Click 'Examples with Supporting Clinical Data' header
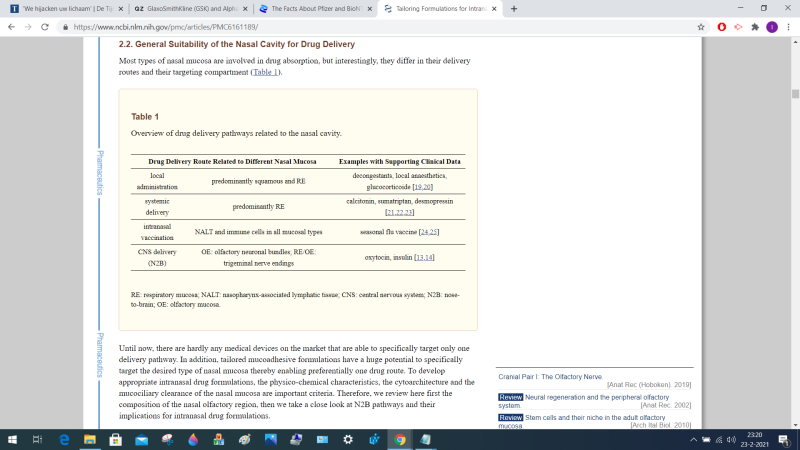The image size is (800, 450). coord(399,161)
